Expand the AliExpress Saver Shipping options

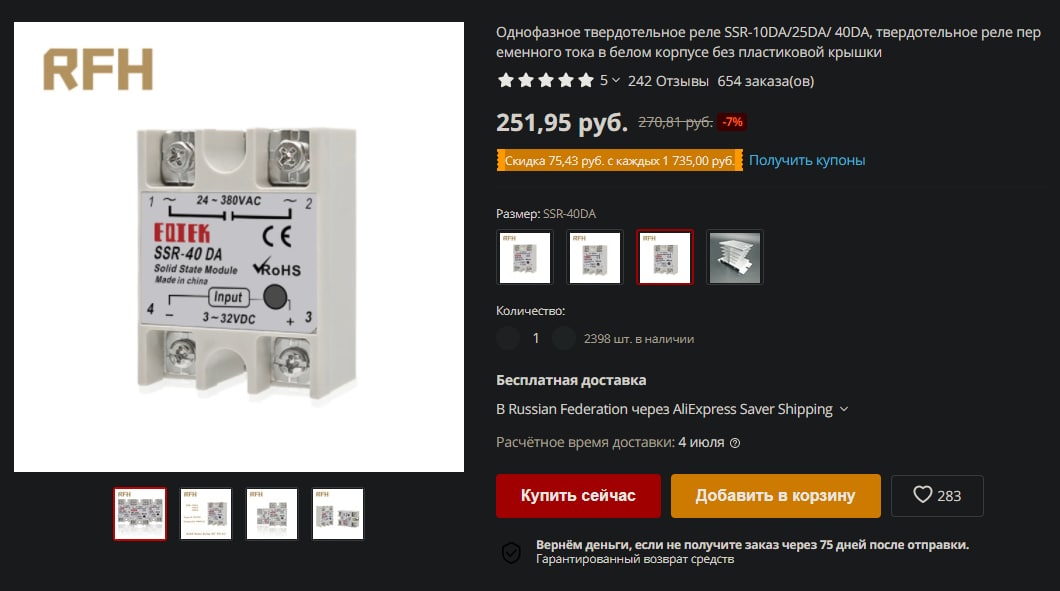pyautogui.click(x=844, y=409)
